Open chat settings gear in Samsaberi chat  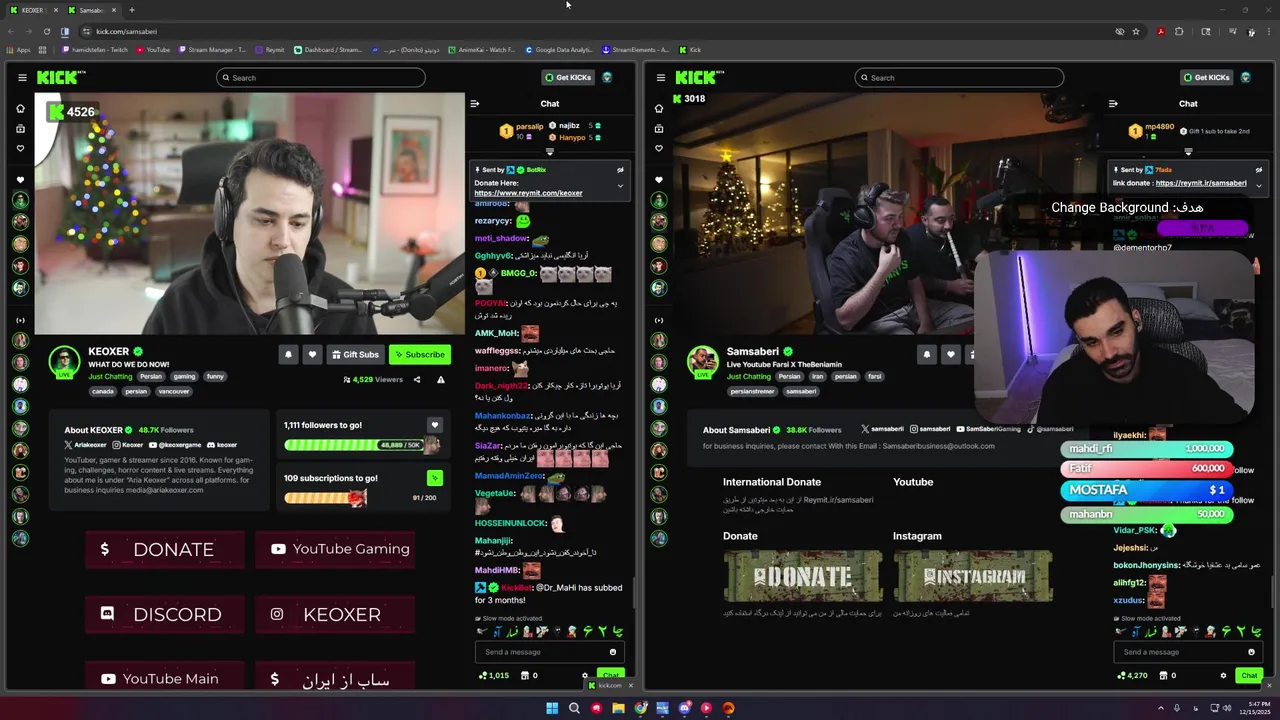1223,675
